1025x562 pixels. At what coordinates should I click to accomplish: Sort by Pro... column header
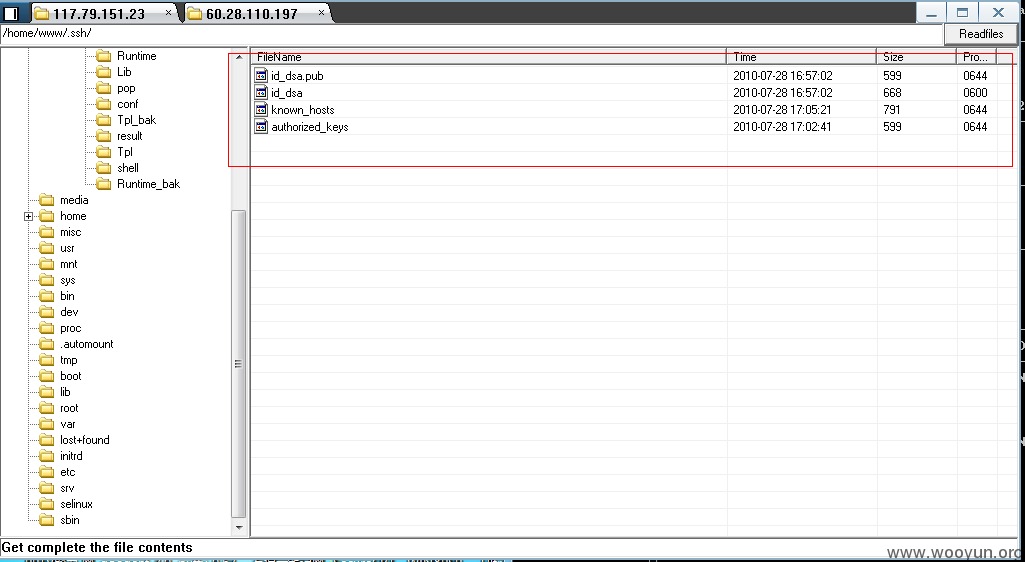pyautogui.click(x=977, y=57)
